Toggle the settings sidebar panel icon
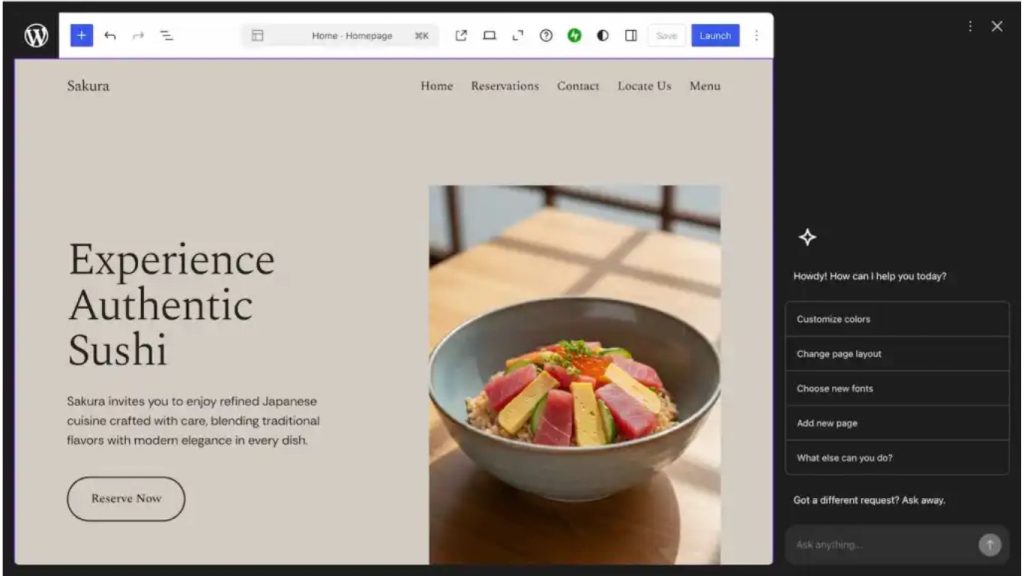 pyautogui.click(x=631, y=35)
